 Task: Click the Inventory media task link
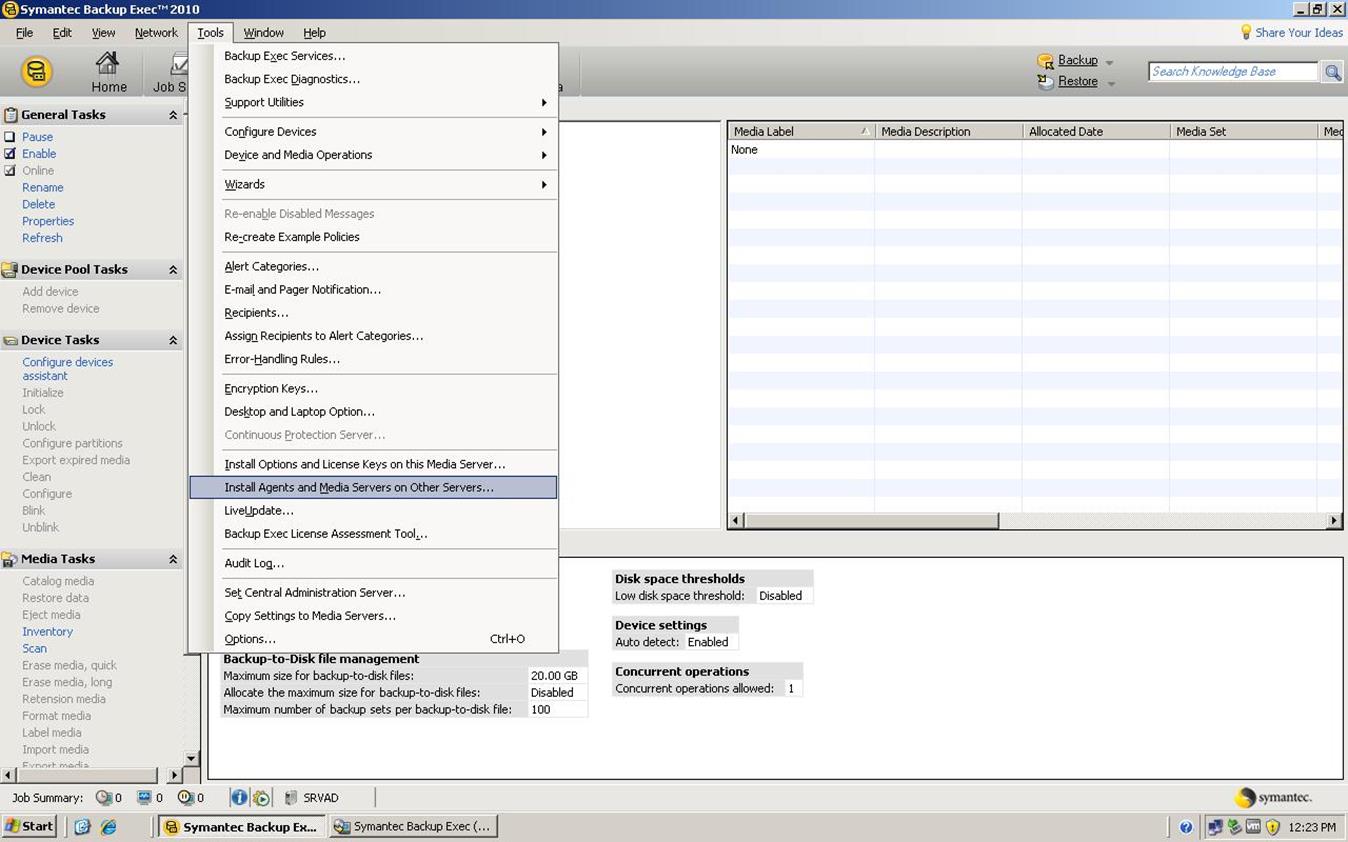47,632
